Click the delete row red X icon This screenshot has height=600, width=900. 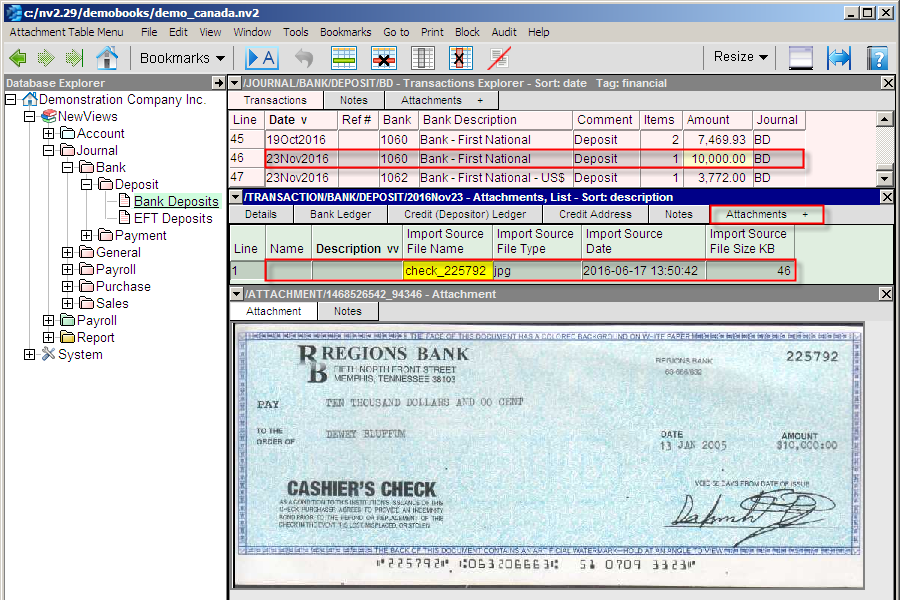click(x=384, y=58)
